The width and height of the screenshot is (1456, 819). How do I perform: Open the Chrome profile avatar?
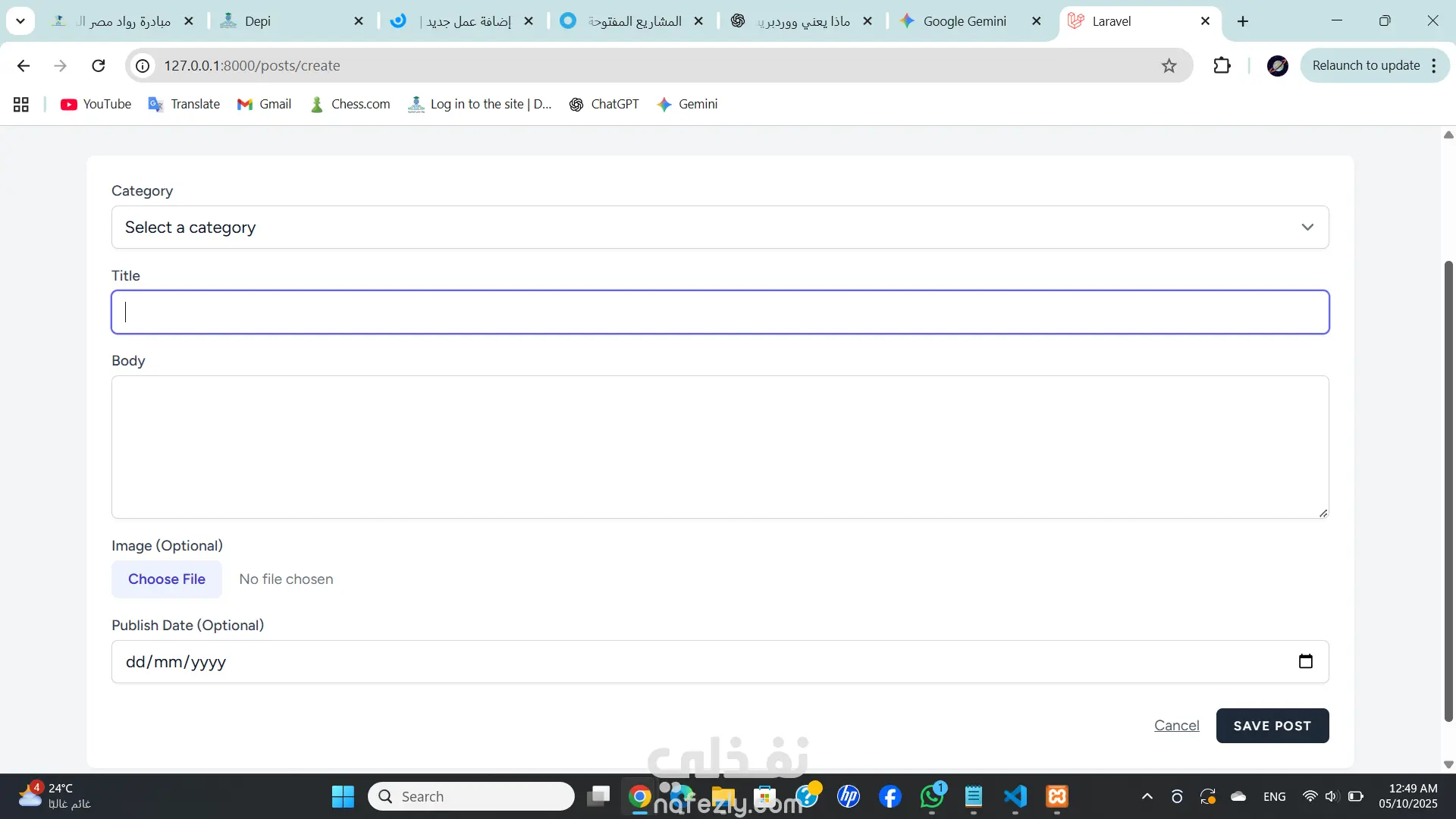[x=1277, y=66]
